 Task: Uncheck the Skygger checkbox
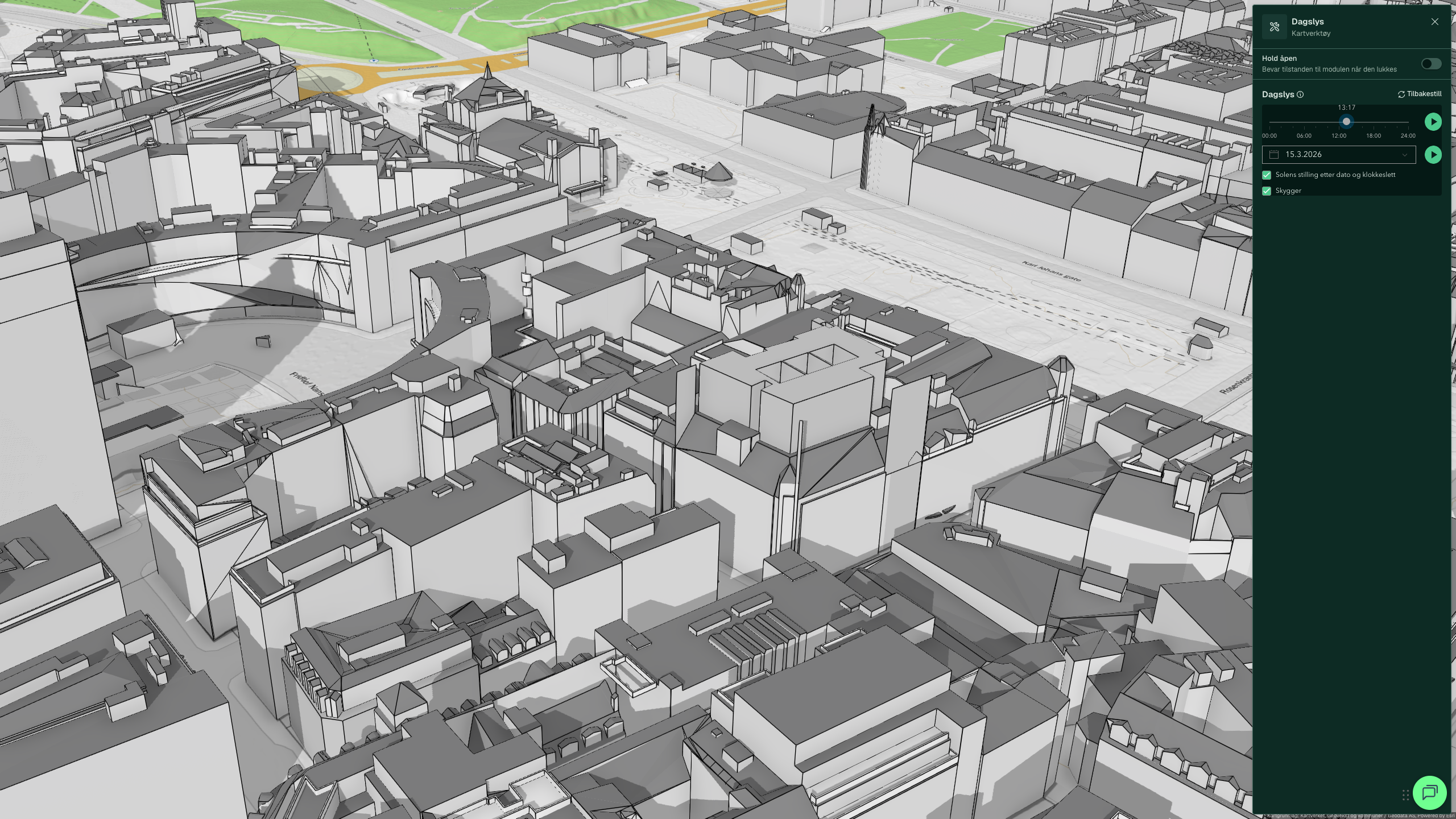click(1267, 191)
